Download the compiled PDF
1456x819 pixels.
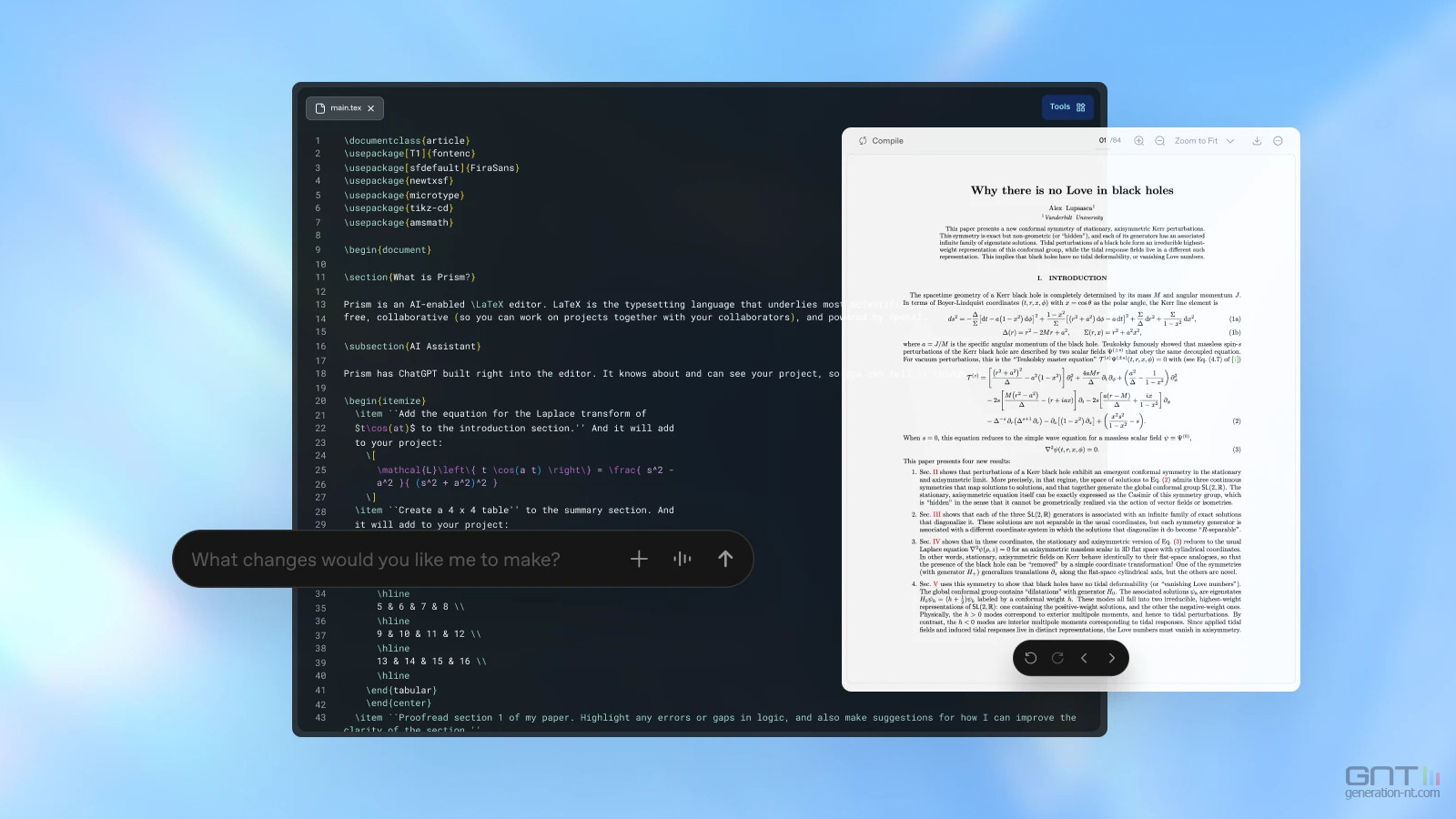click(1257, 141)
